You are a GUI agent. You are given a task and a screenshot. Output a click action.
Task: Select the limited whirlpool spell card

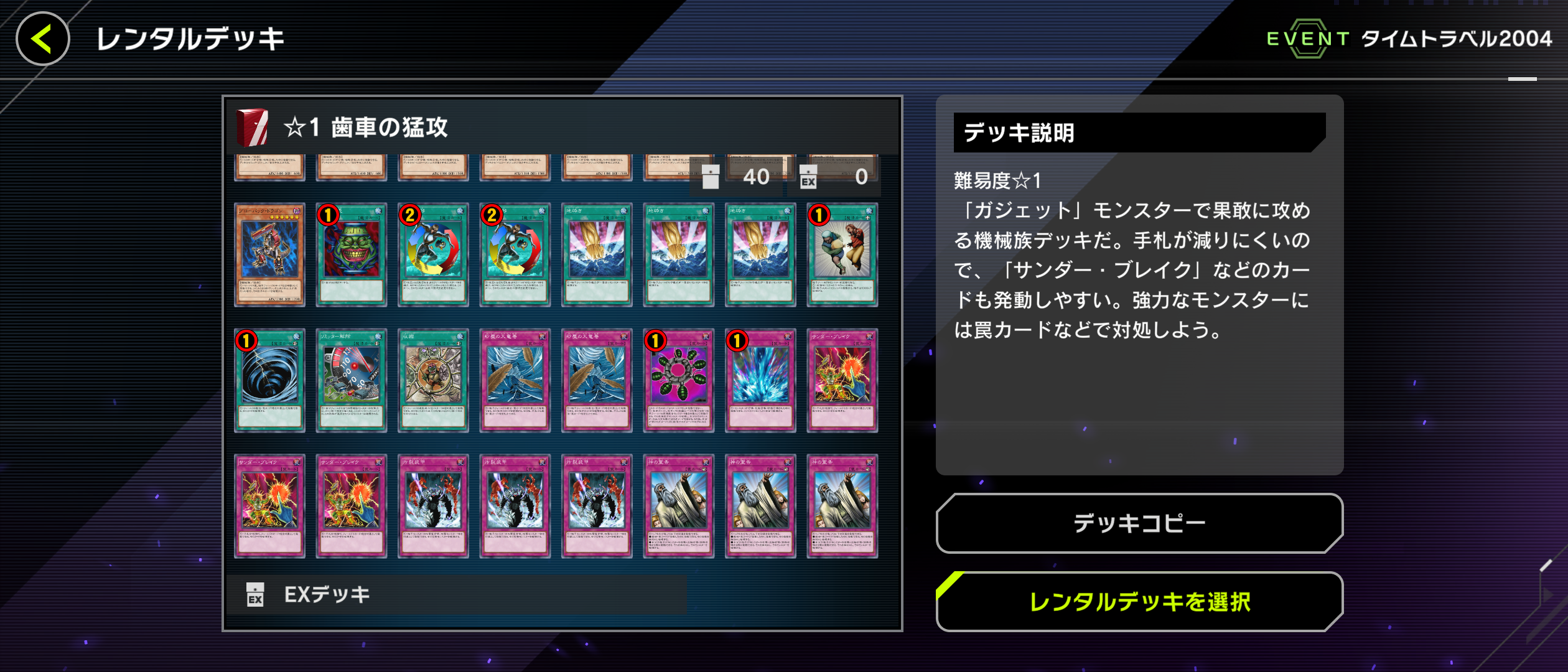click(269, 381)
